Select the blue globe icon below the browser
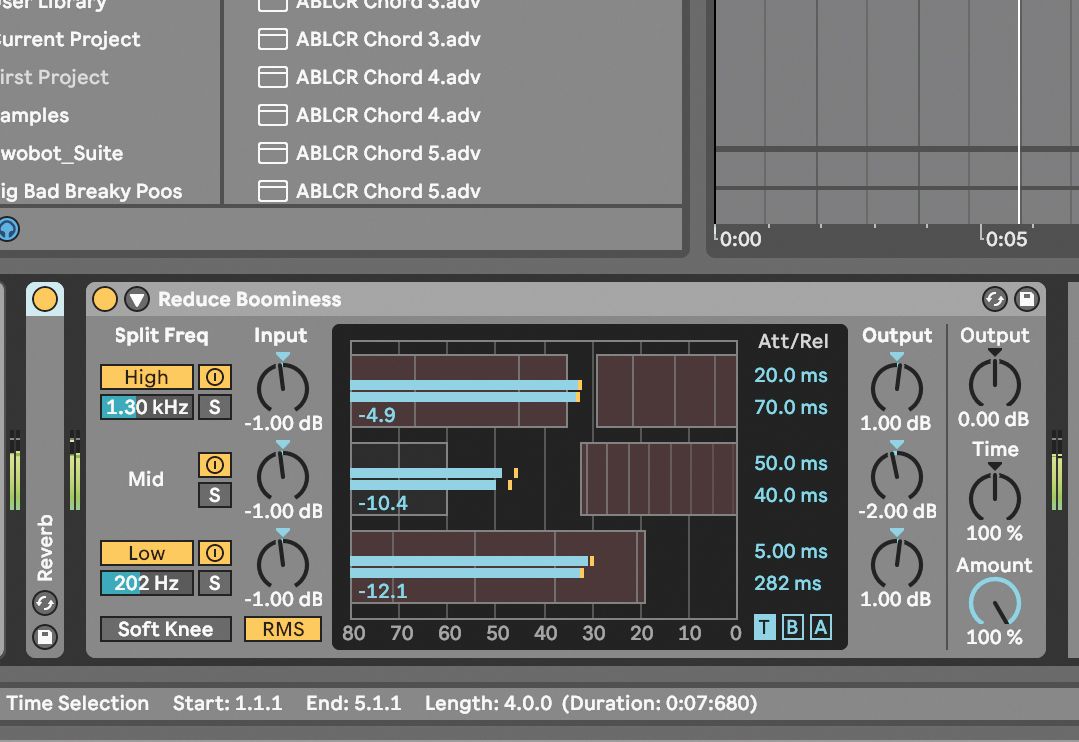 tap(10, 230)
